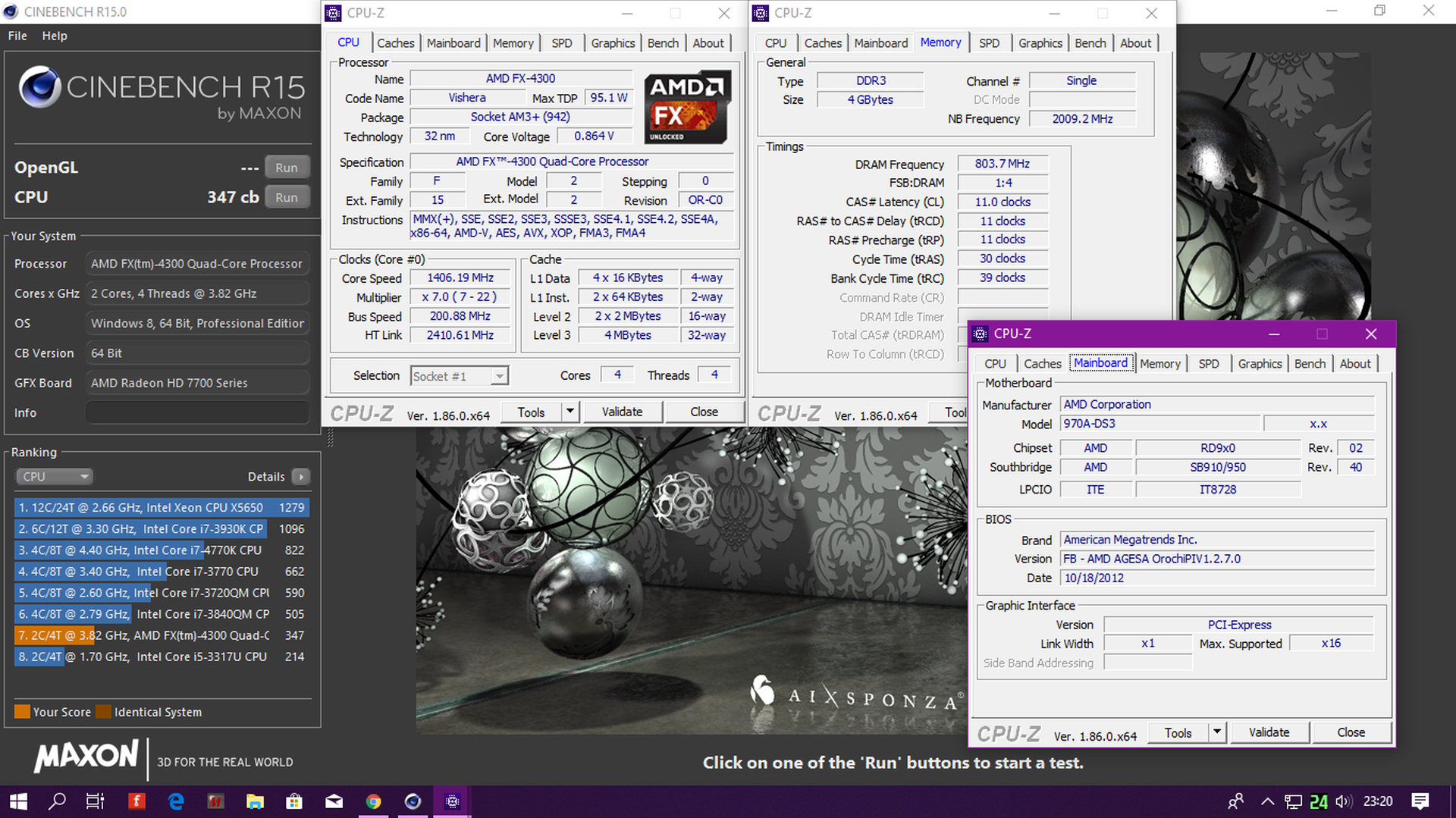This screenshot has height=818, width=1456.
Task: Open Bench tab in Memory CPU-Z window
Action: (1090, 43)
